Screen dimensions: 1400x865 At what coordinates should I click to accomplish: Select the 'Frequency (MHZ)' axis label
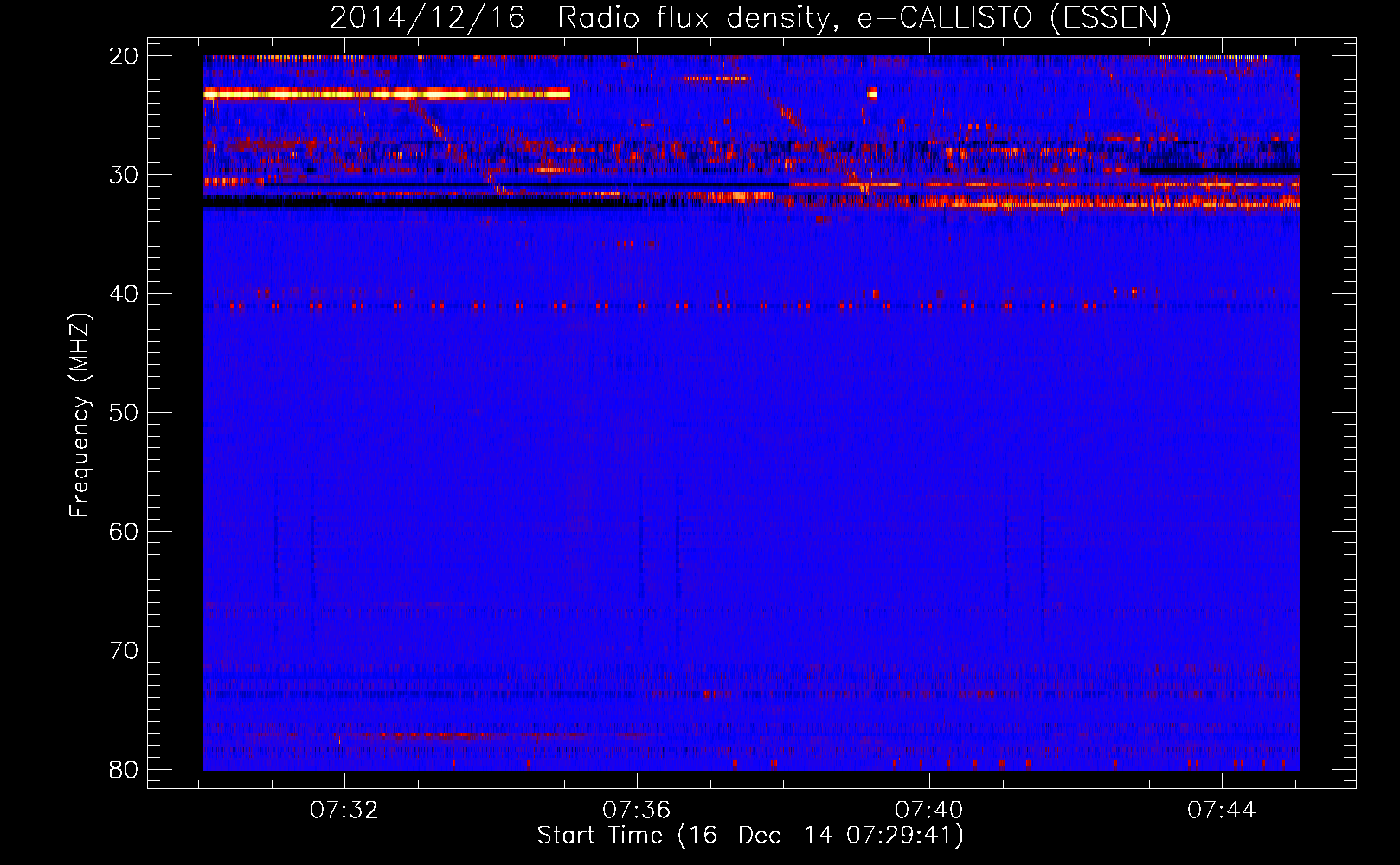click(x=80, y=415)
